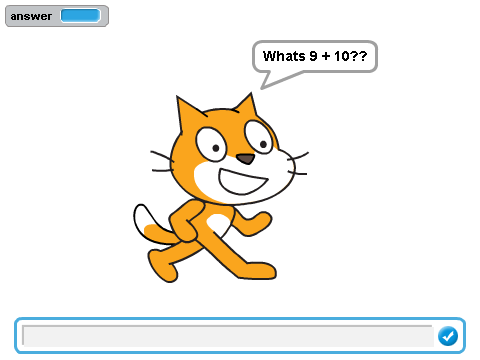
Task: Click the blue empty value box of answer
Action: (80, 16)
